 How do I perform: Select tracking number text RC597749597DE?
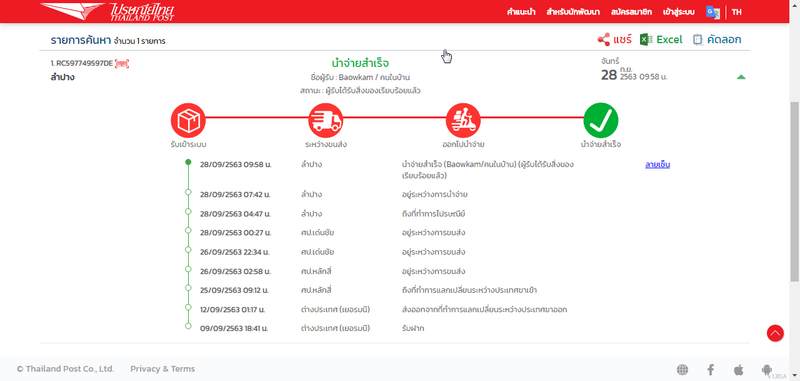(x=84, y=64)
